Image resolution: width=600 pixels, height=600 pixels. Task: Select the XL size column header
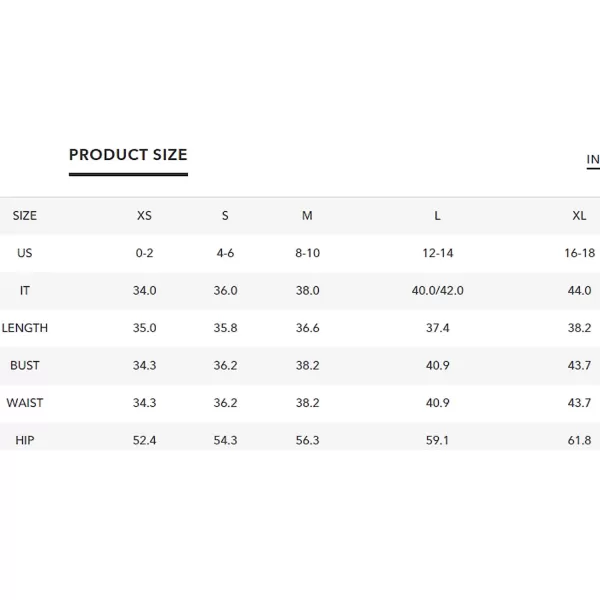pos(579,216)
